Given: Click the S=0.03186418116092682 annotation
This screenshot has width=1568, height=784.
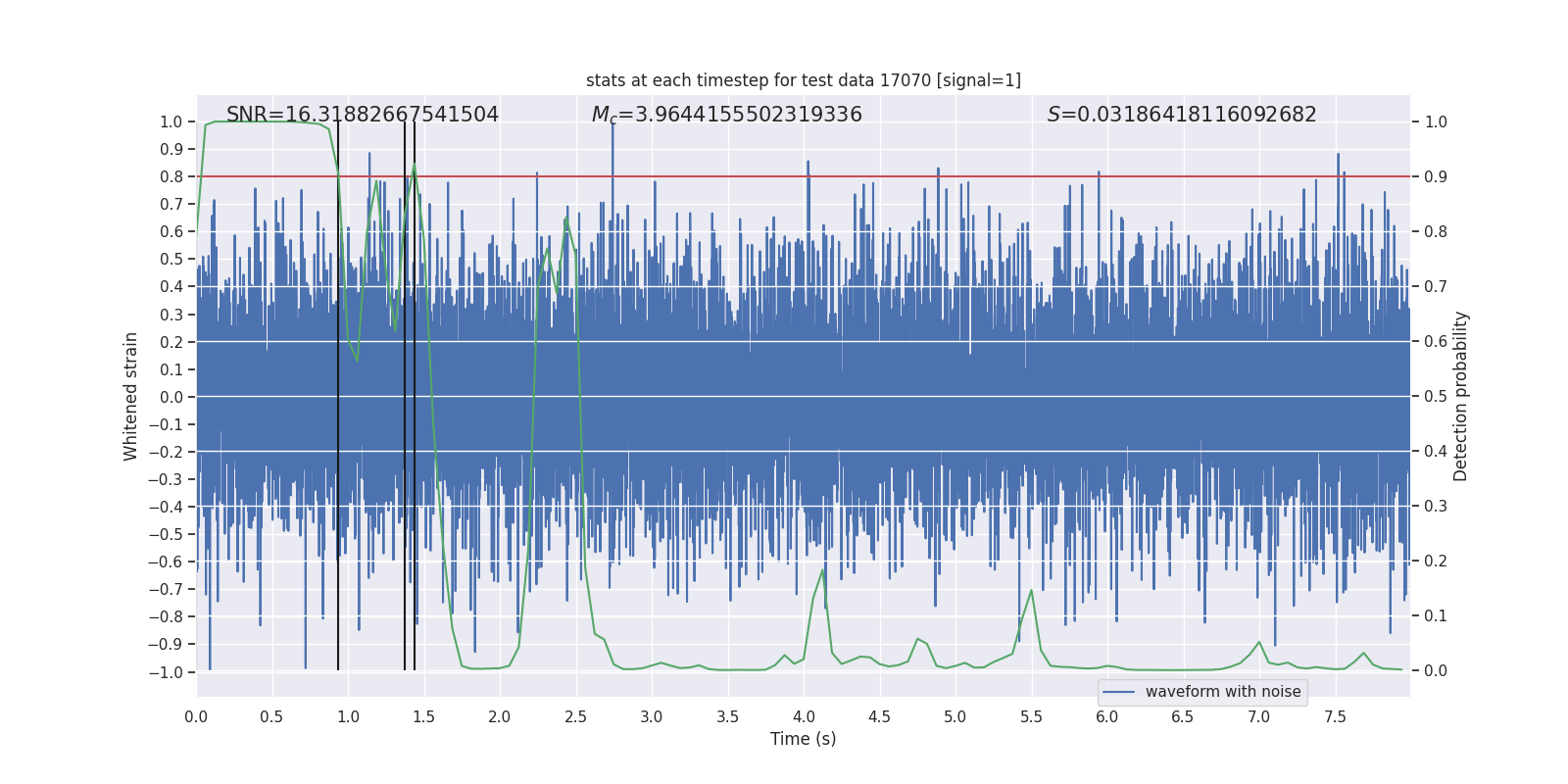Looking at the screenshot, I should click(1182, 115).
